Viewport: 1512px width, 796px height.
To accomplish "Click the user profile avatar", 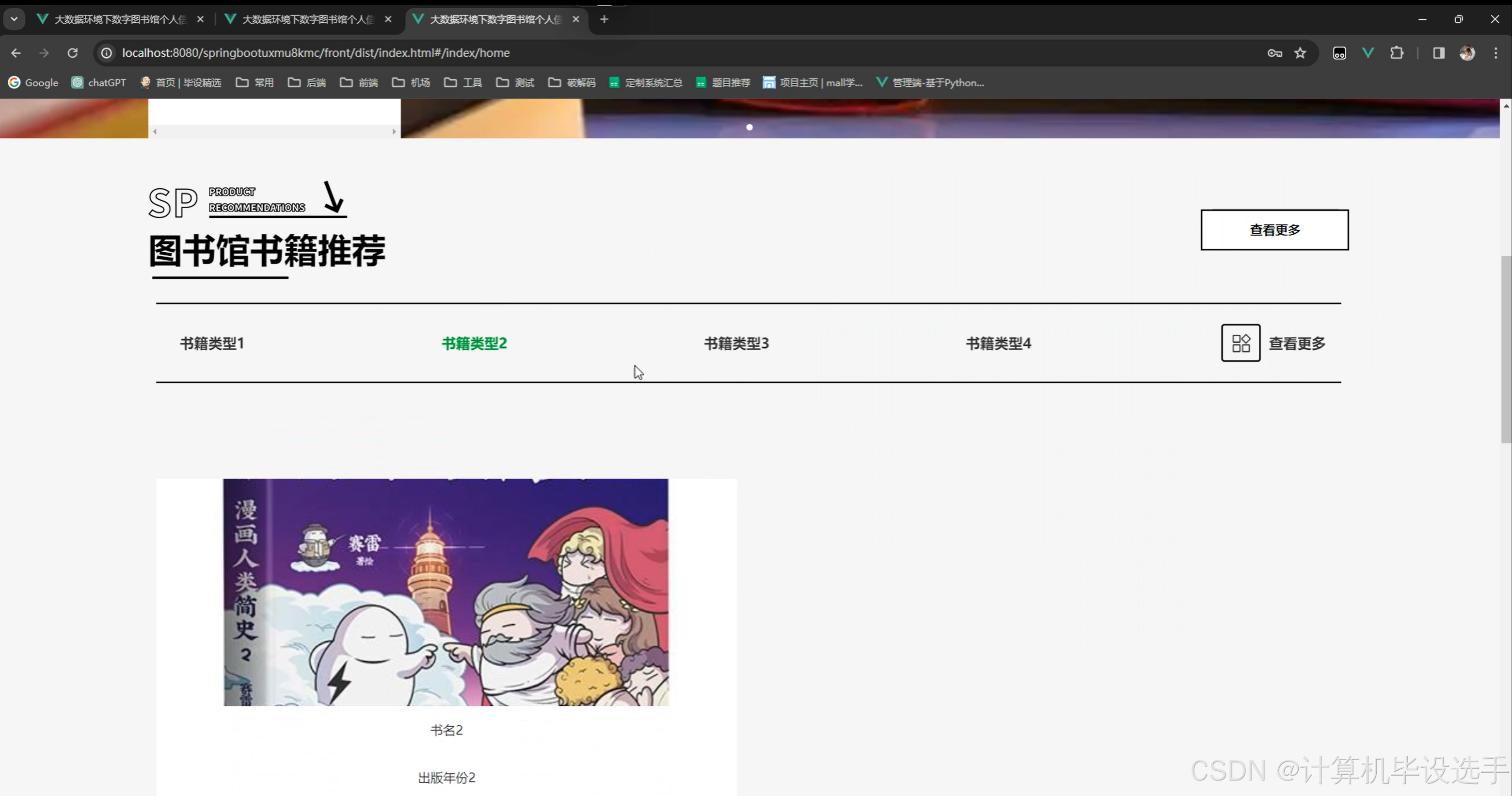I will point(1467,53).
